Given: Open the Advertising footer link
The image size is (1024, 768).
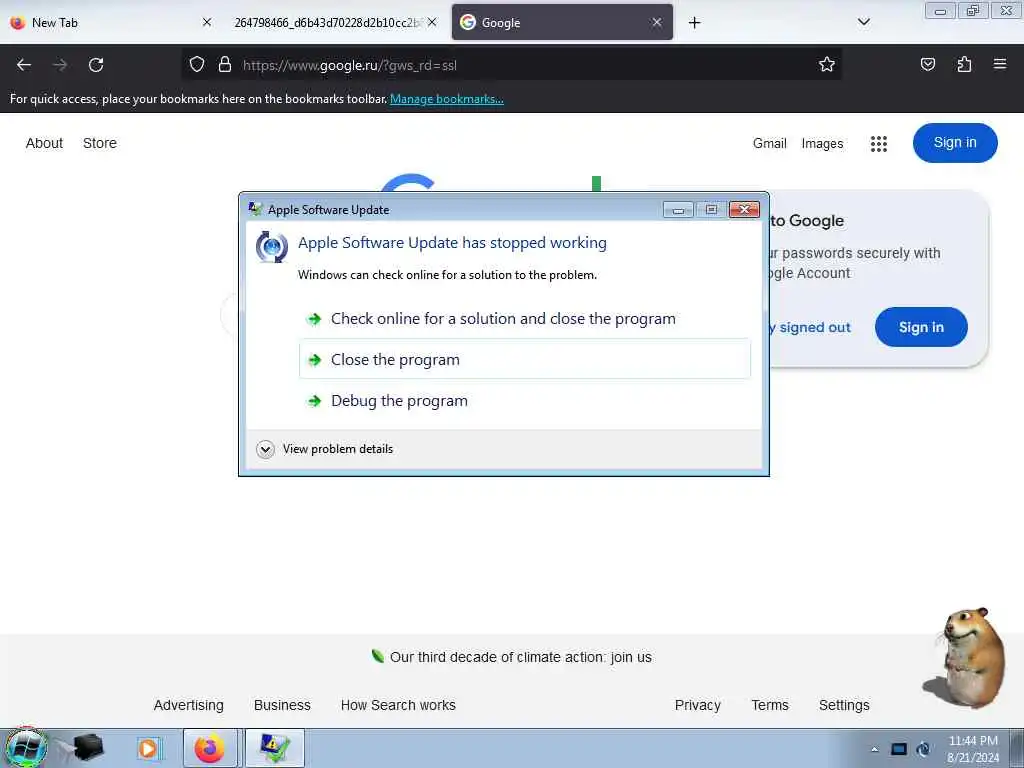Looking at the screenshot, I should [x=189, y=705].
